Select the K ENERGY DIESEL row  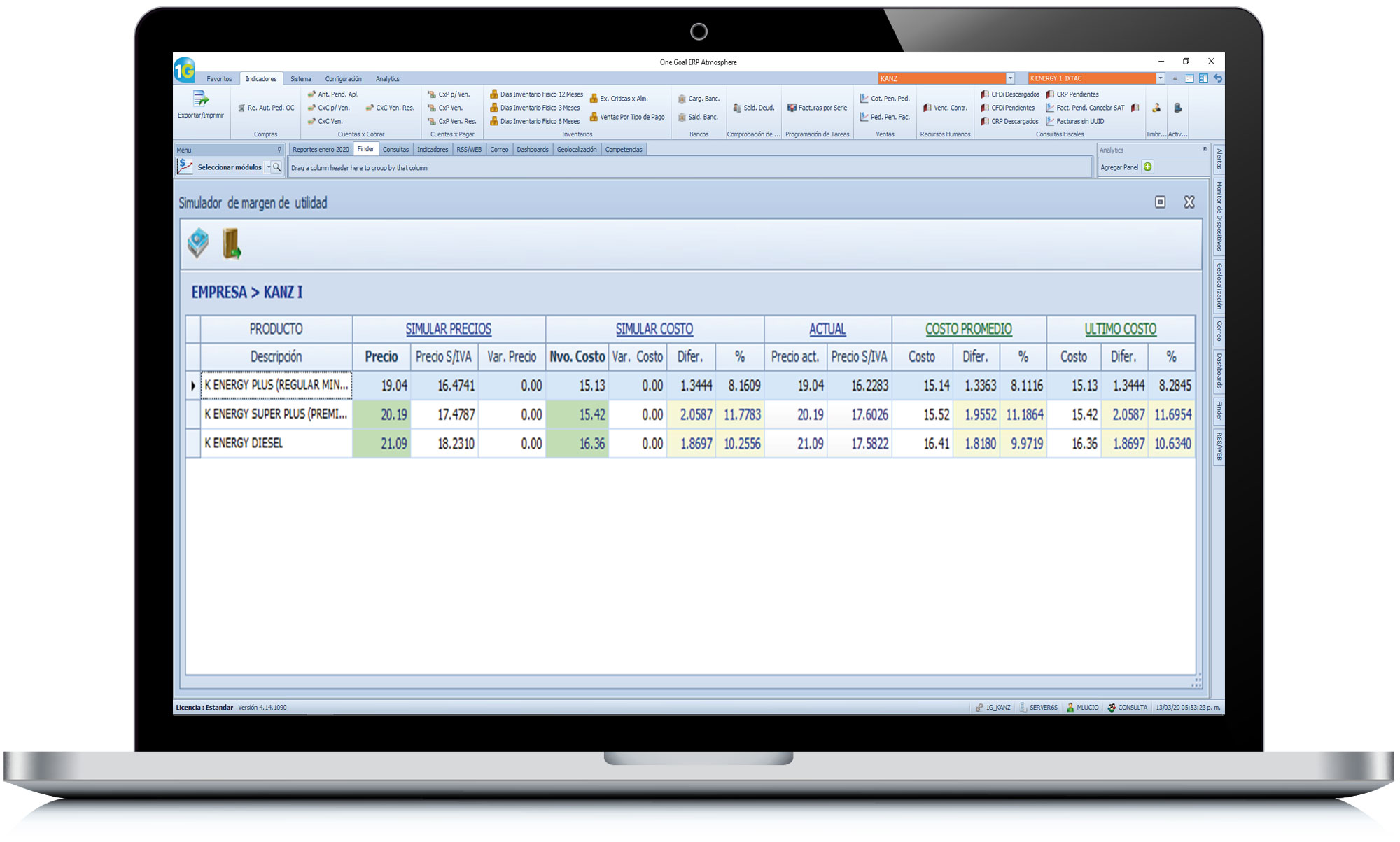click(690, 443)
